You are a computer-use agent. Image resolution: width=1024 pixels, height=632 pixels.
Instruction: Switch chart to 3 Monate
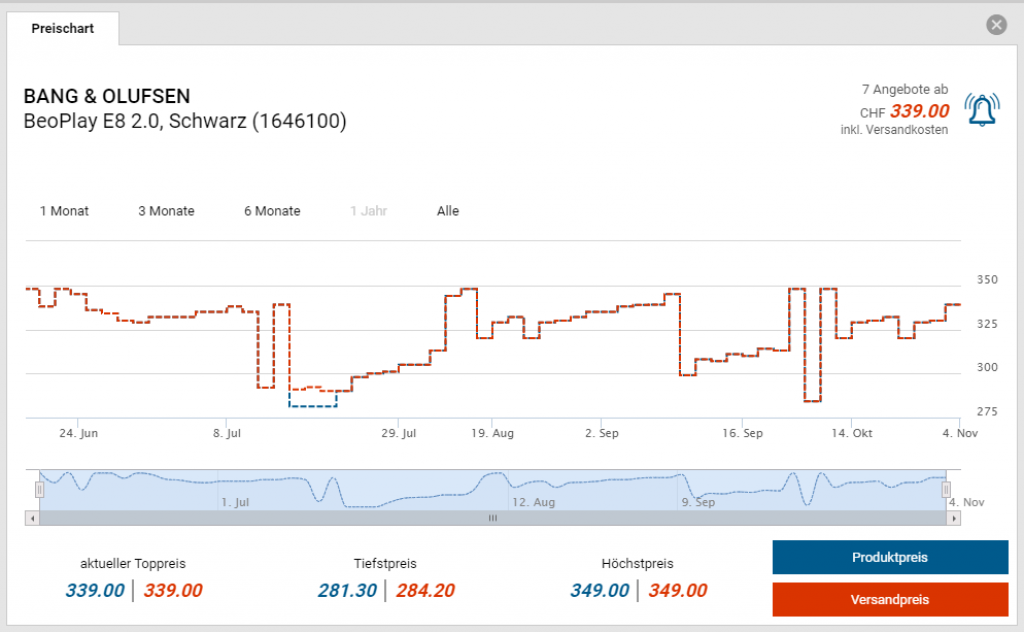(x=167, y=211)
